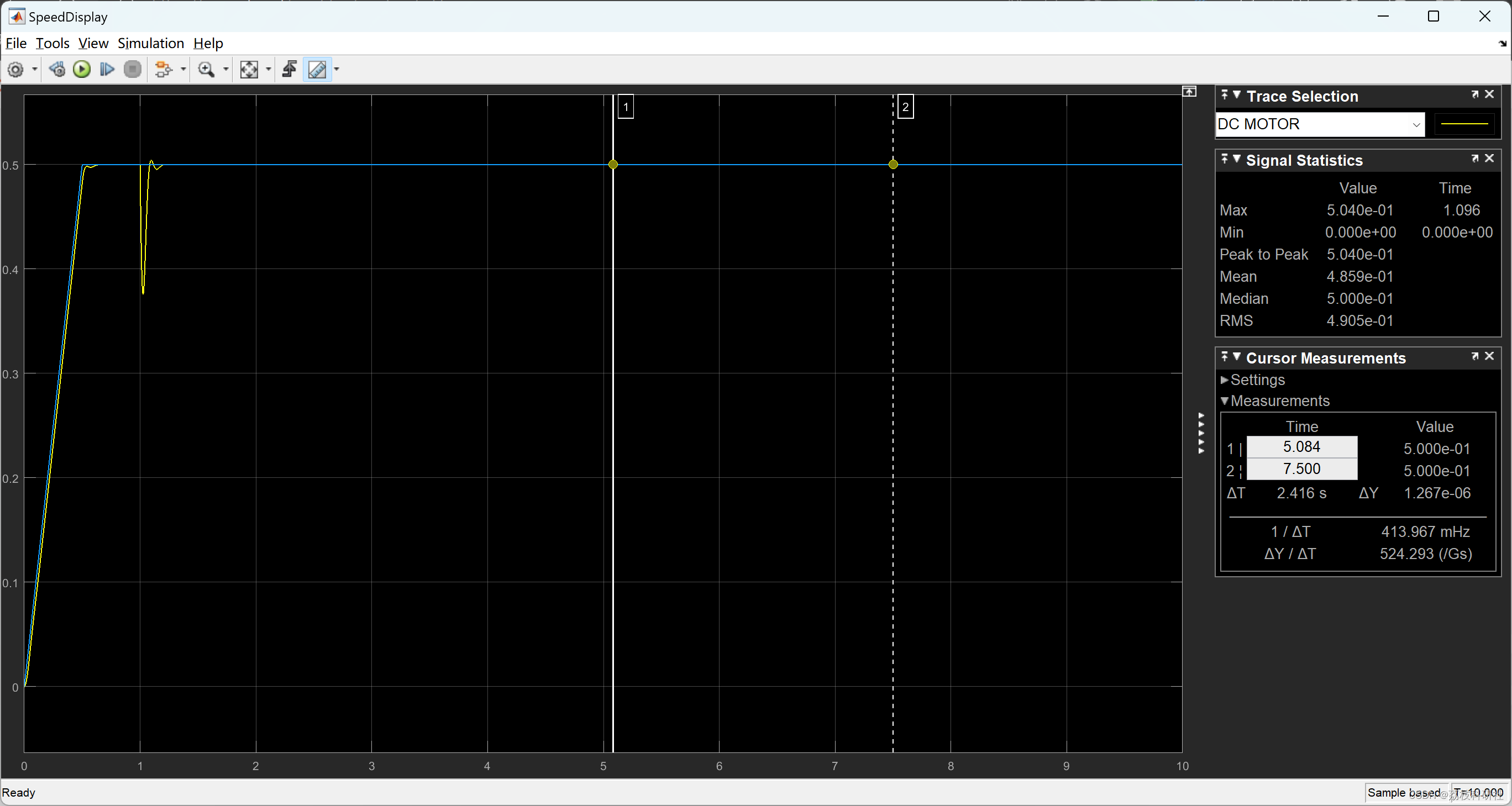The height and width of the screenshot is (806, 1512).
Task: Open the Simulation menu
Action: pyautogui.click(x=151, y=43)
